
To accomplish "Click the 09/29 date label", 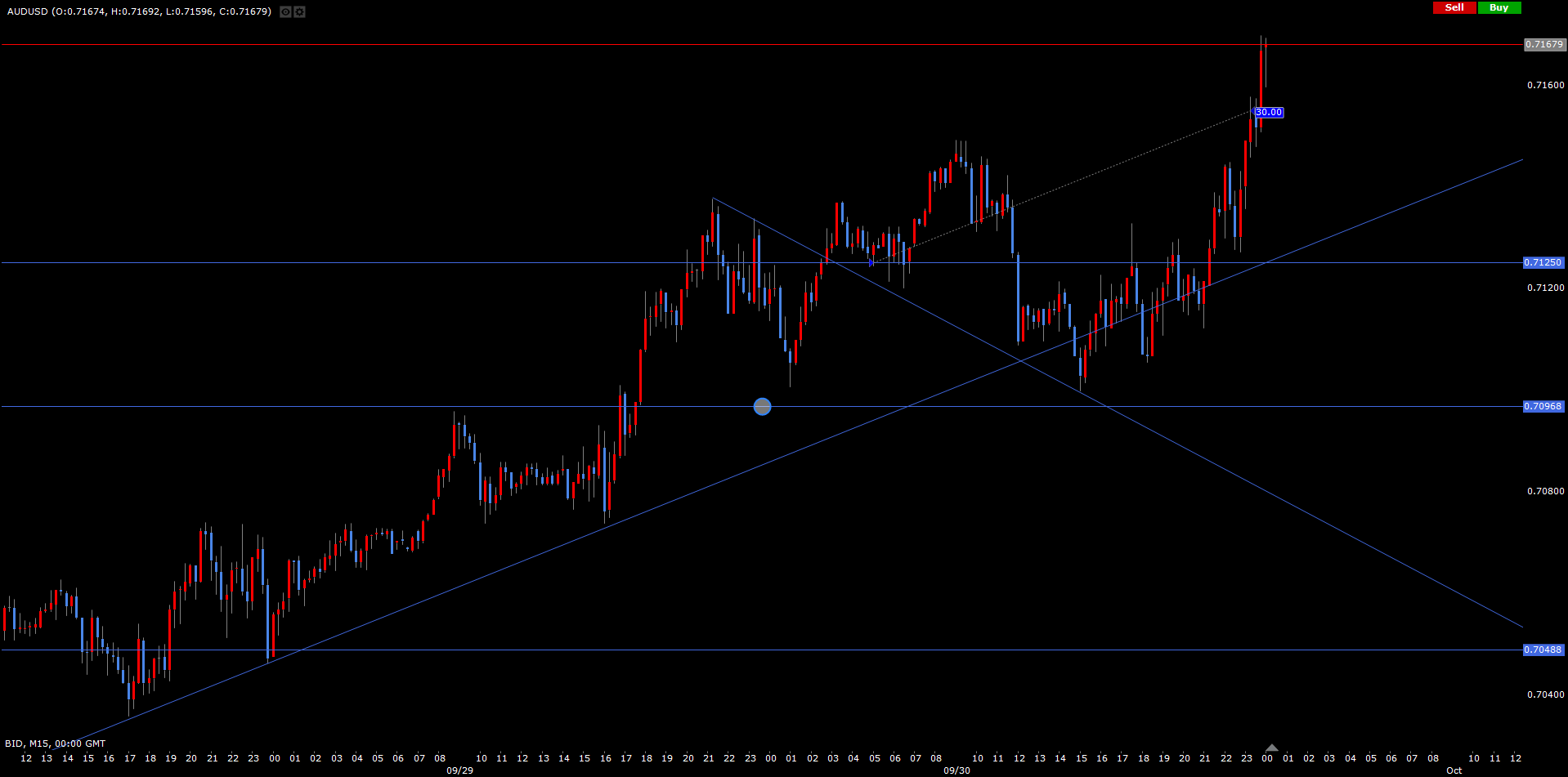I will tap(459, 770).
